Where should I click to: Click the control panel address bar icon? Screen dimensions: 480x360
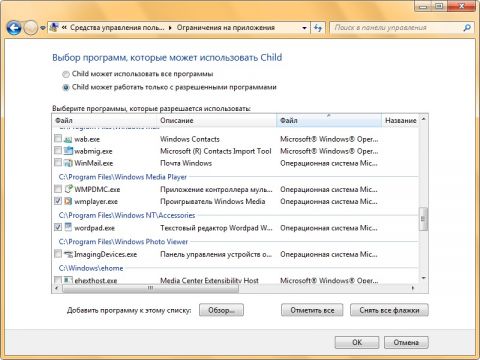pyautogui.click(x=54, y=27)
